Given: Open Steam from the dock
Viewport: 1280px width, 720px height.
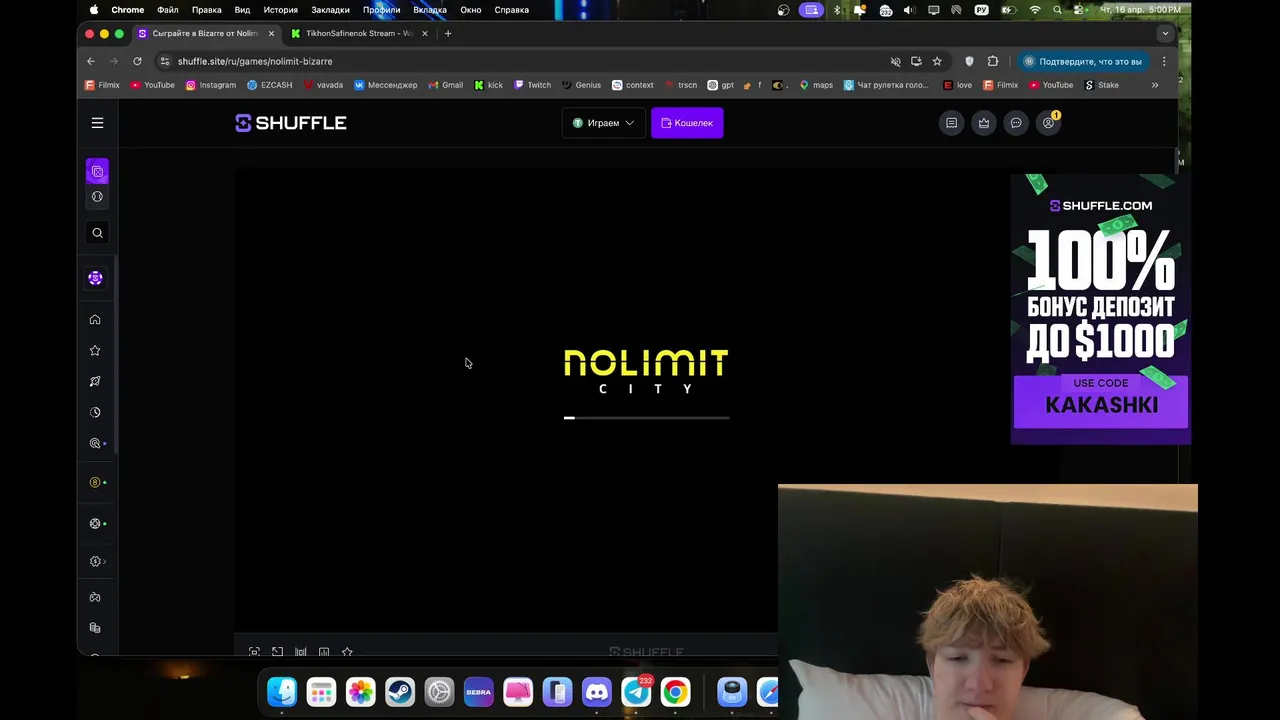Looking at the screenshot, I should [x=400, y=692].
